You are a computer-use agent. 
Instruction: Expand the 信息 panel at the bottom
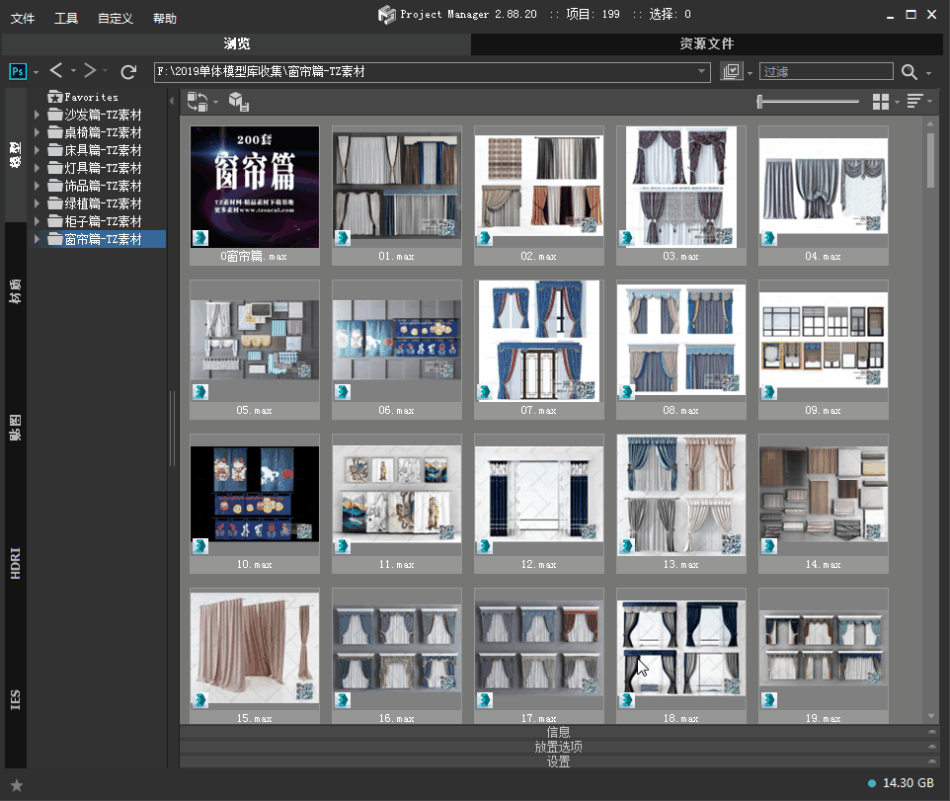[x=558, y=732]
